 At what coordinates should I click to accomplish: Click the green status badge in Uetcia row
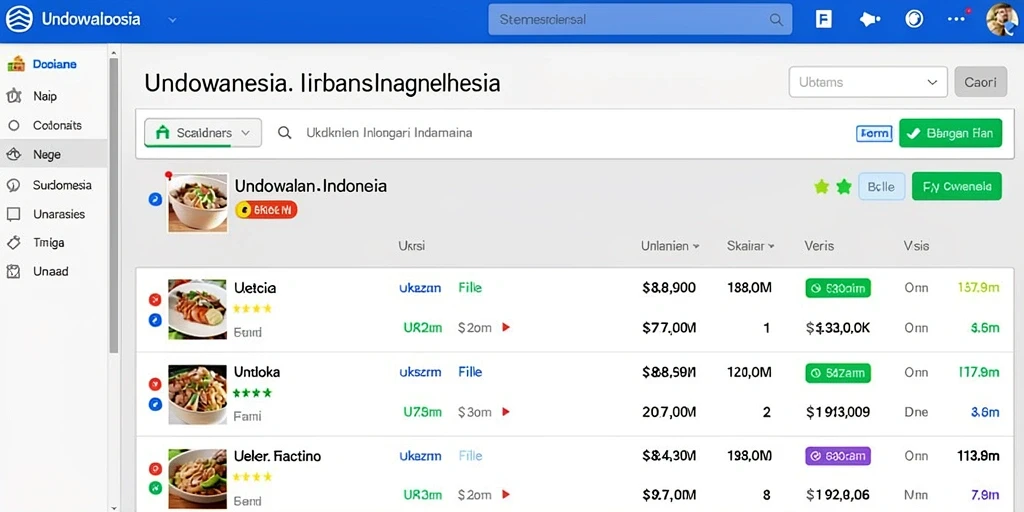[838, 288]
